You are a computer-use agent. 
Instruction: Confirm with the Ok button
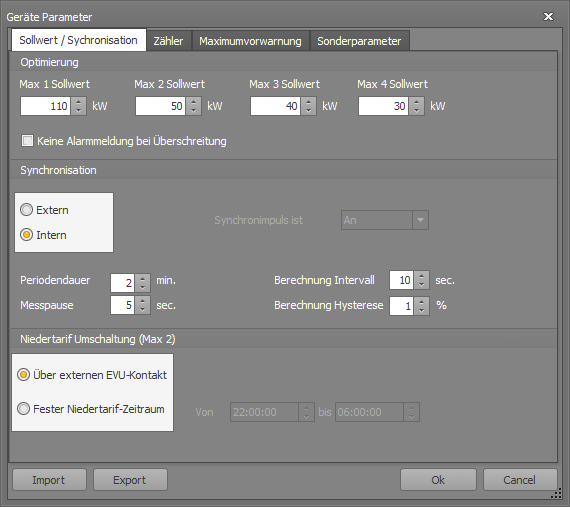point(438,480)
